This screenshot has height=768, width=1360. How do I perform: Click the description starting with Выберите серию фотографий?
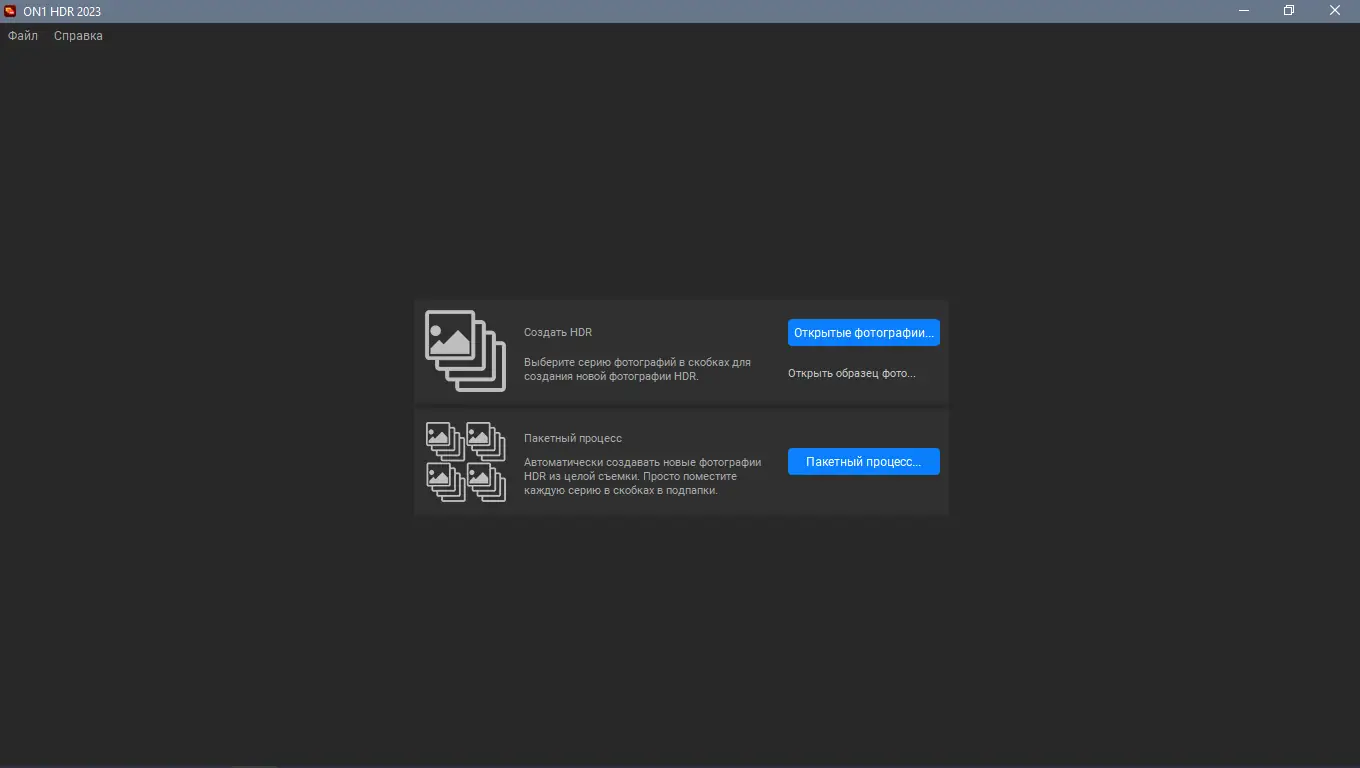pos(637,370)
